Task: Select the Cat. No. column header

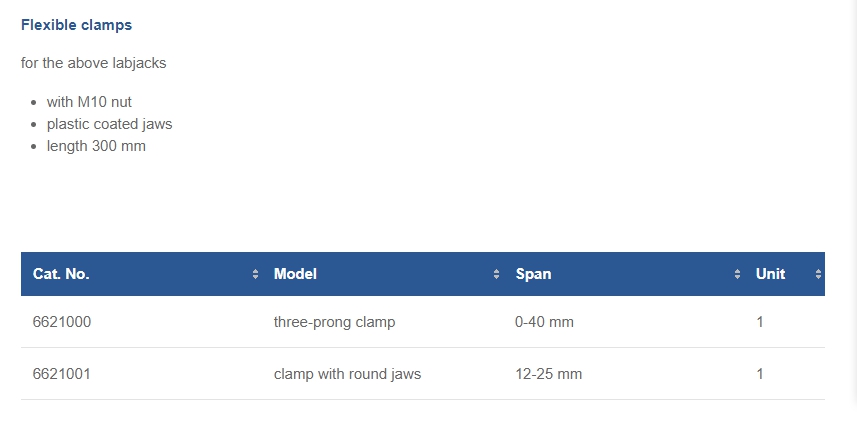Action: coord(61,274)
